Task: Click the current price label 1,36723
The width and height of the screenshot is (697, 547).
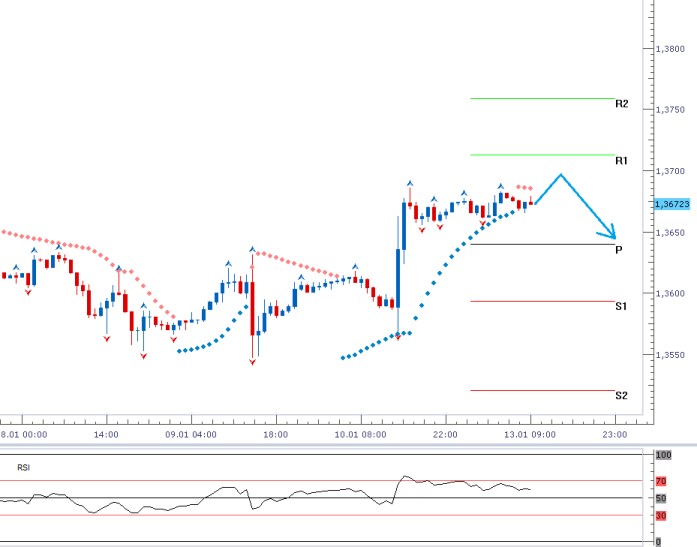Action: pyautogui.click(x=672, y=204)
